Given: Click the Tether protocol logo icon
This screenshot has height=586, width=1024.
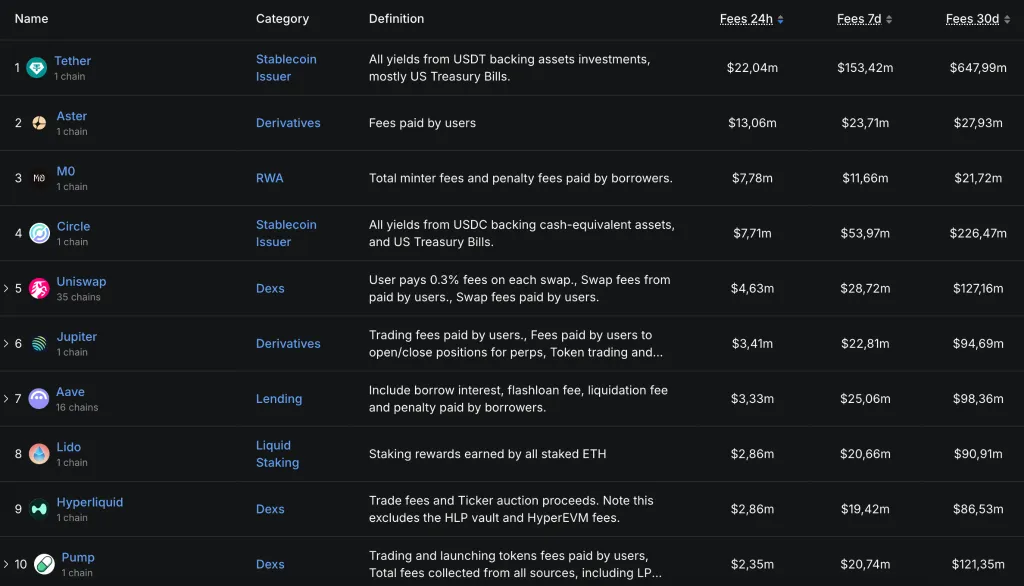Looking at the screenshot, I should tap(37, 68).
